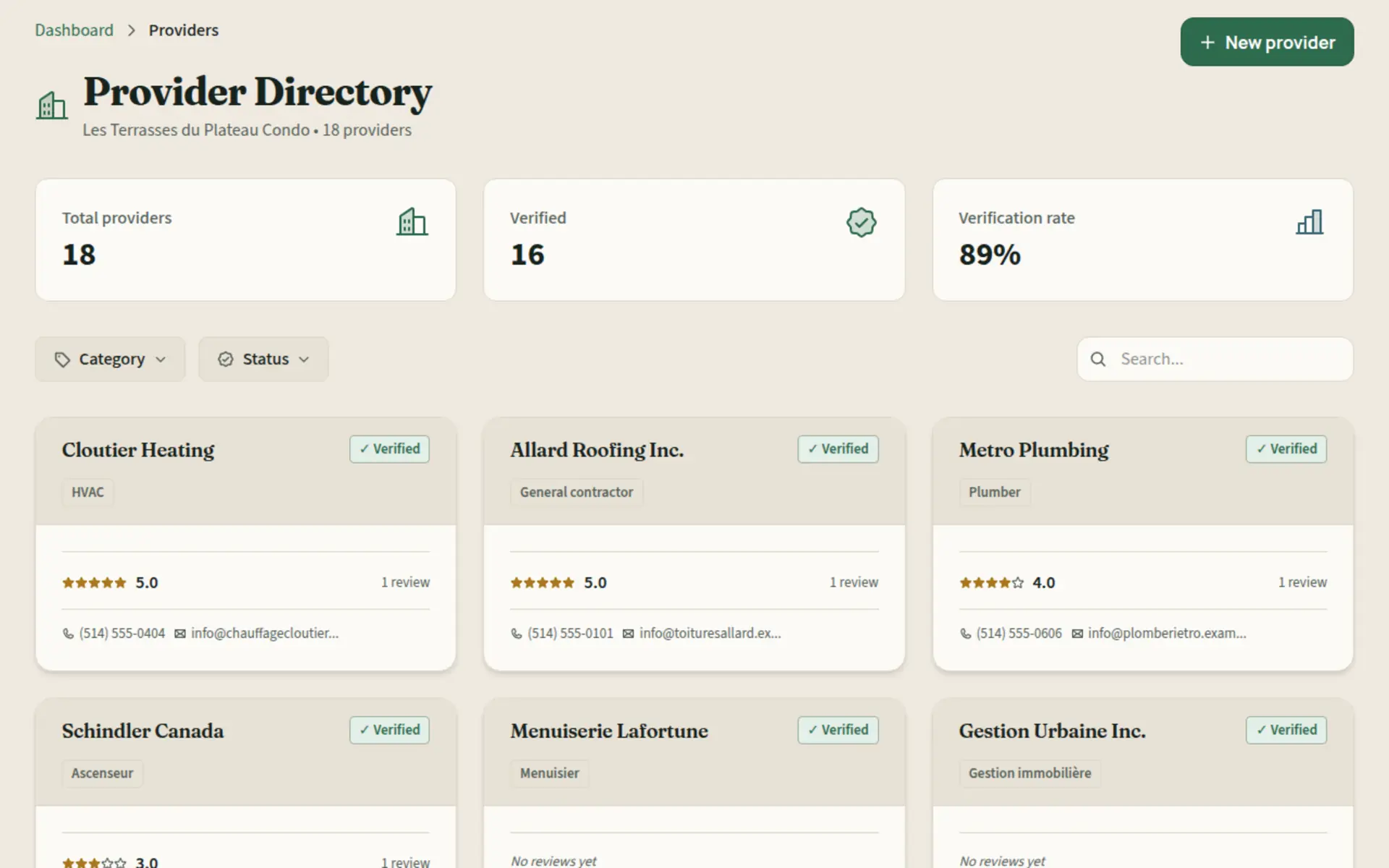Click the magnifier icon in search box
This screenshot has width=1389, height=868.
coord(1098,359)
